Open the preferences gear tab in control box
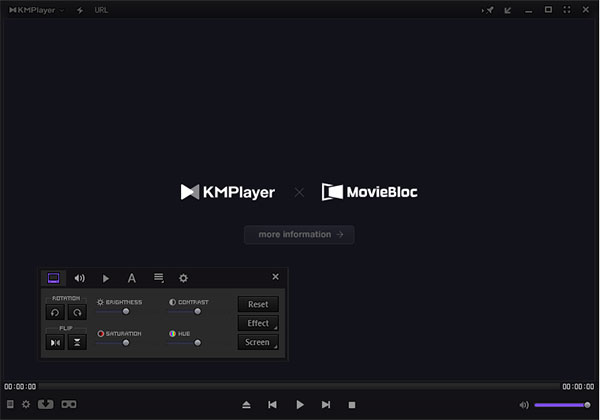 (x=183, y=278)
